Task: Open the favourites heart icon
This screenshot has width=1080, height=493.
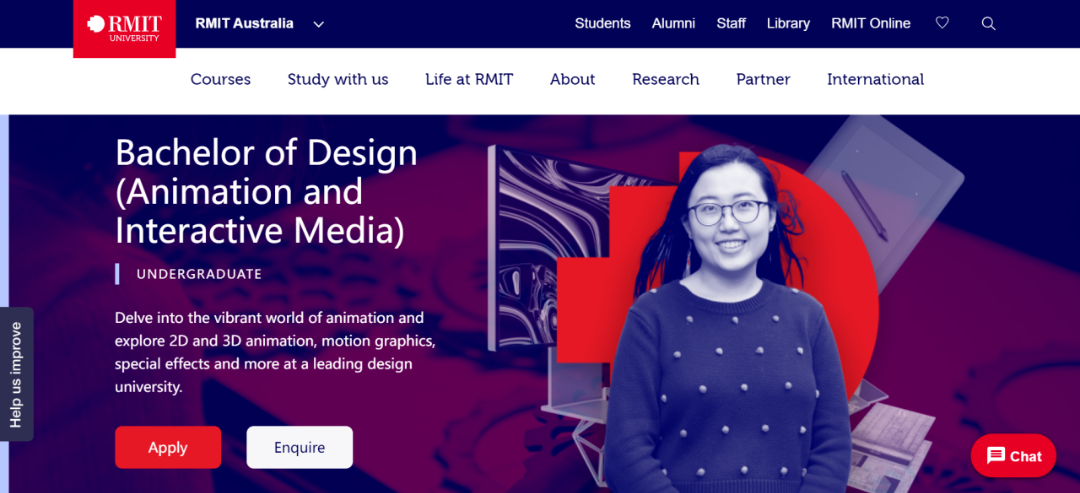Action: coord(942,23)
